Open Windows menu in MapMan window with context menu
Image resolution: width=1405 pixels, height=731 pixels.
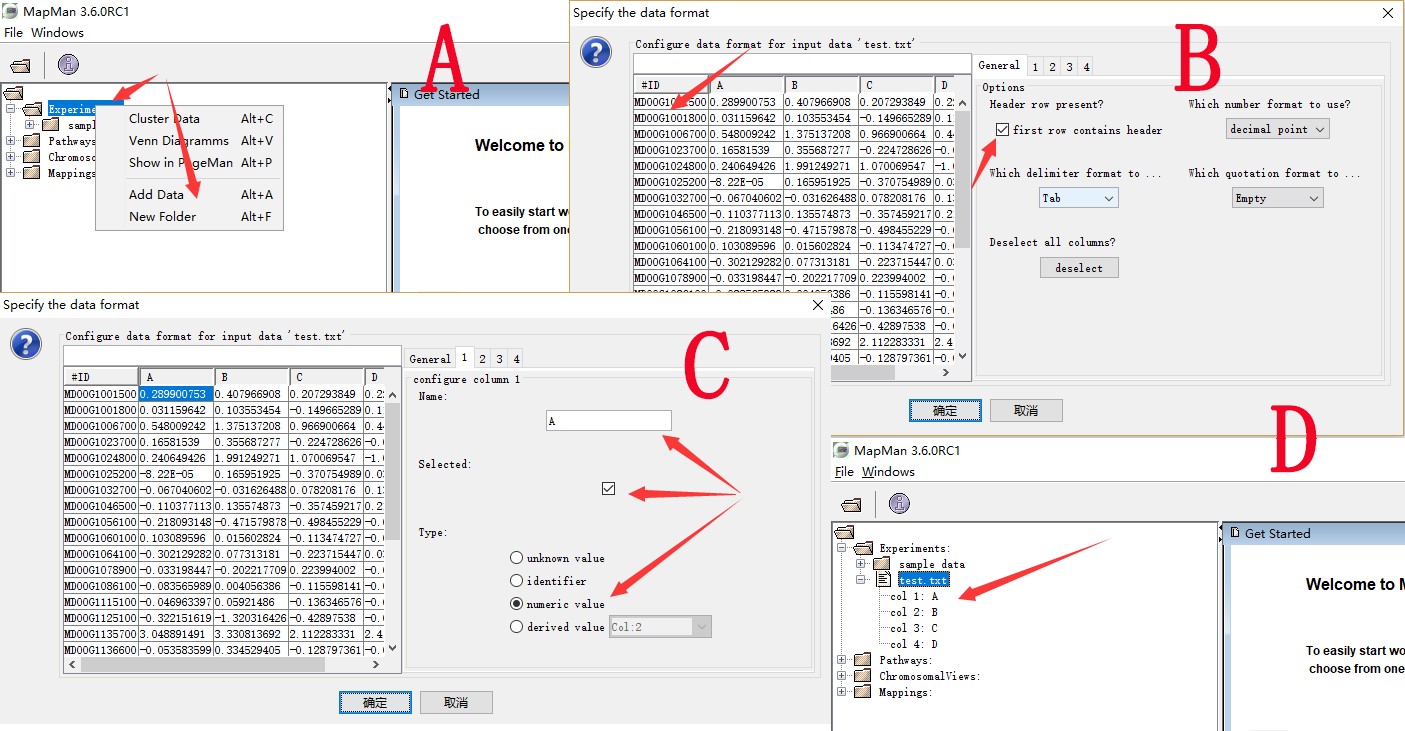[x=57, y=33]
